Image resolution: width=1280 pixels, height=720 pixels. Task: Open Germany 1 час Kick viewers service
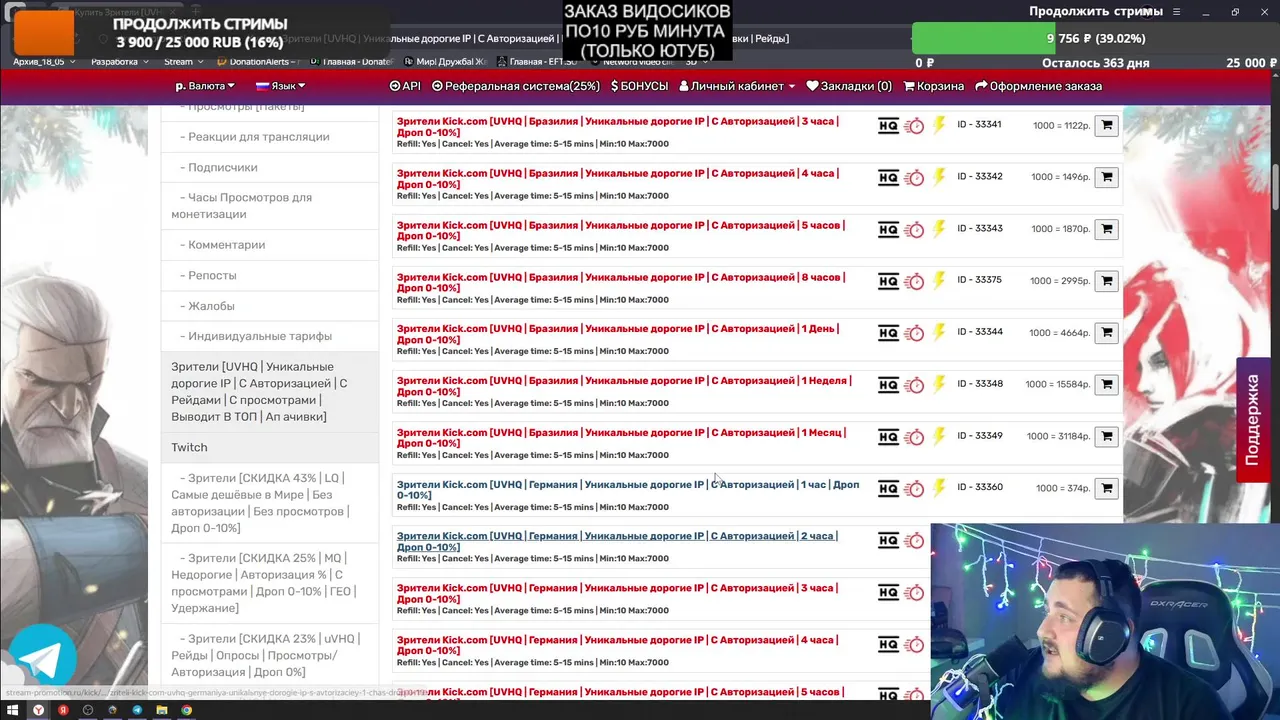(628, 490)
